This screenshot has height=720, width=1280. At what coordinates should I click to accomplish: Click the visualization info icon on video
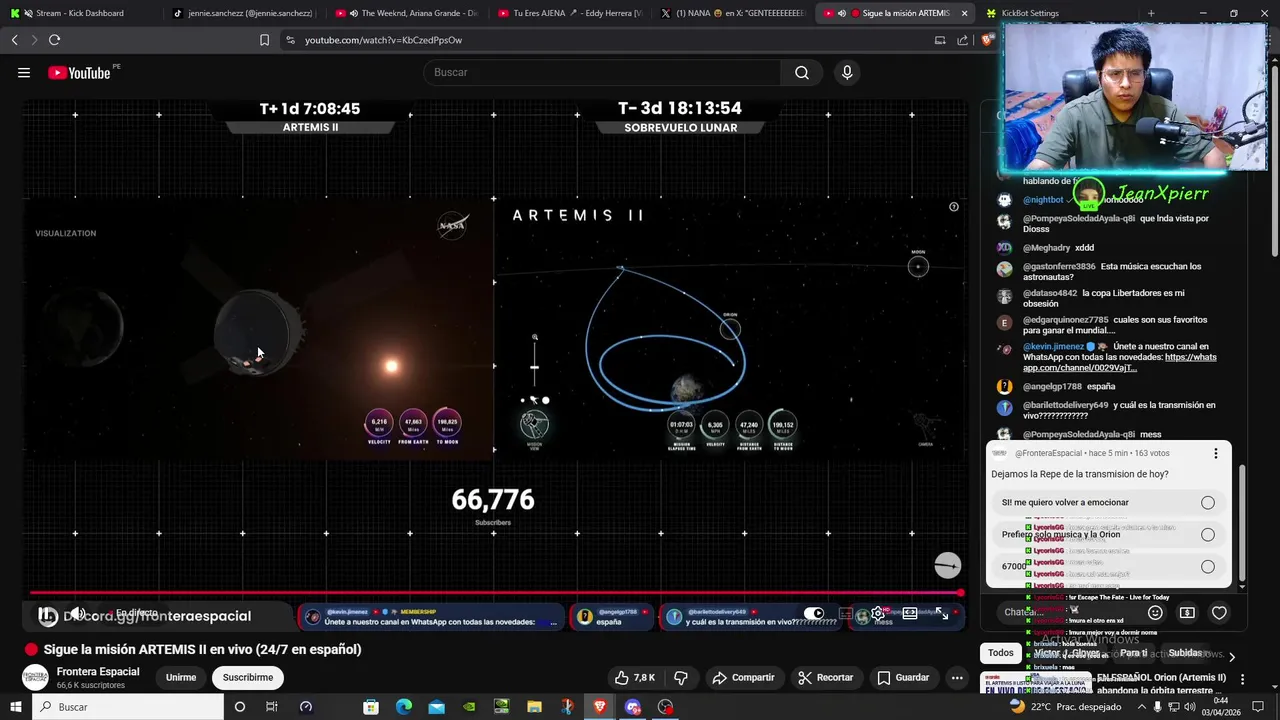click(x=953, y=207)
